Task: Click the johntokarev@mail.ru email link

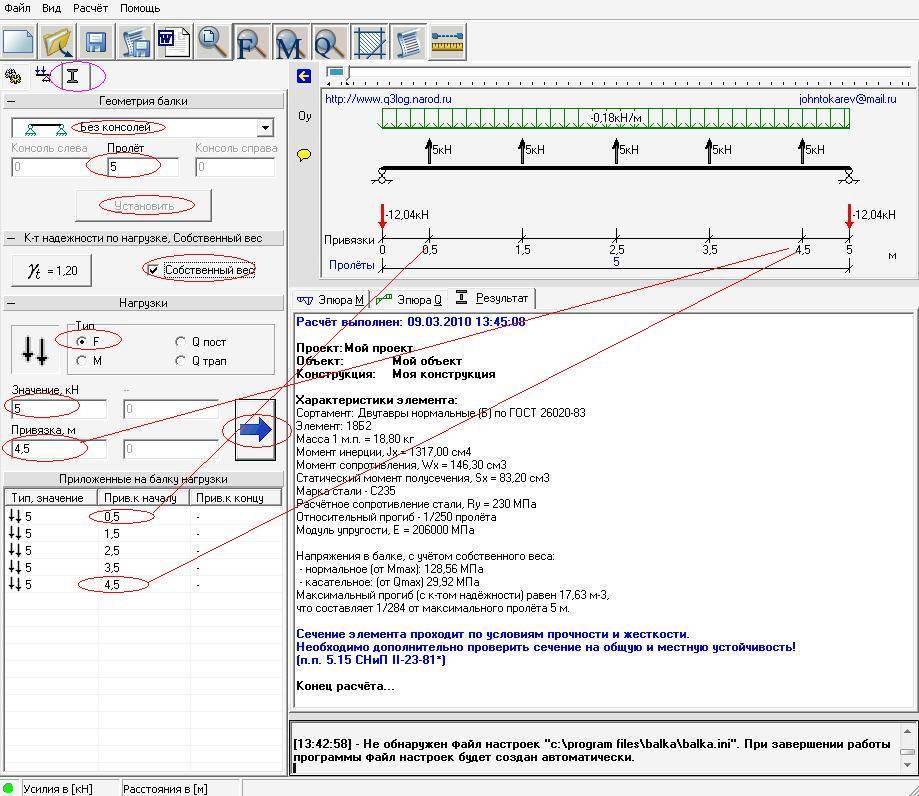Action: [x=847, y=99]
